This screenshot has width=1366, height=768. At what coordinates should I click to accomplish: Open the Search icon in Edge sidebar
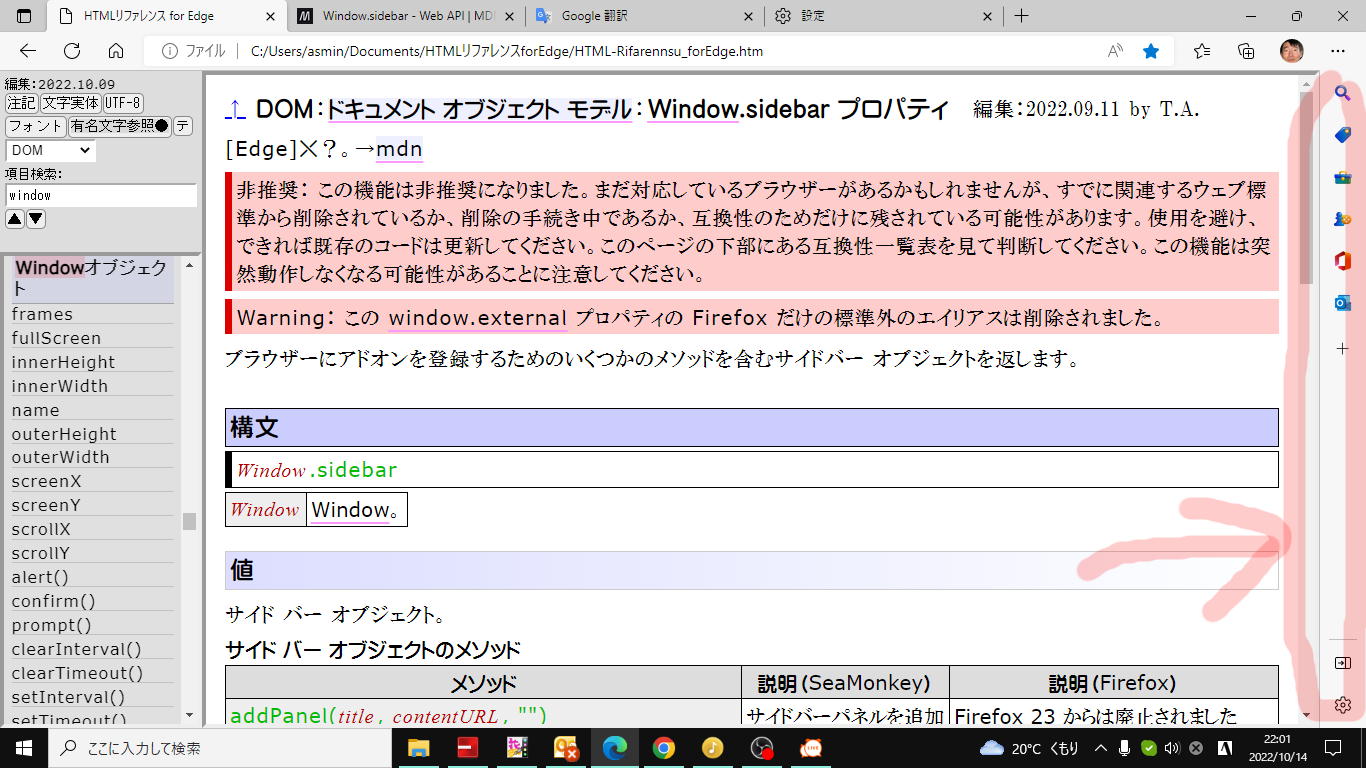pos(1342,93)
